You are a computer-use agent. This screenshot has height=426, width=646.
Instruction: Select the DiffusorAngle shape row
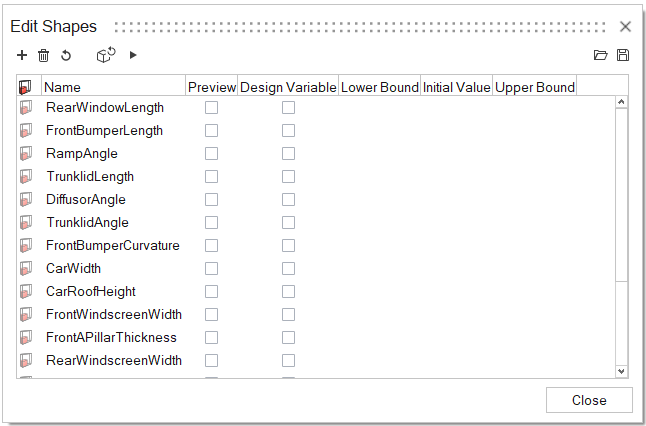point(86,199)
